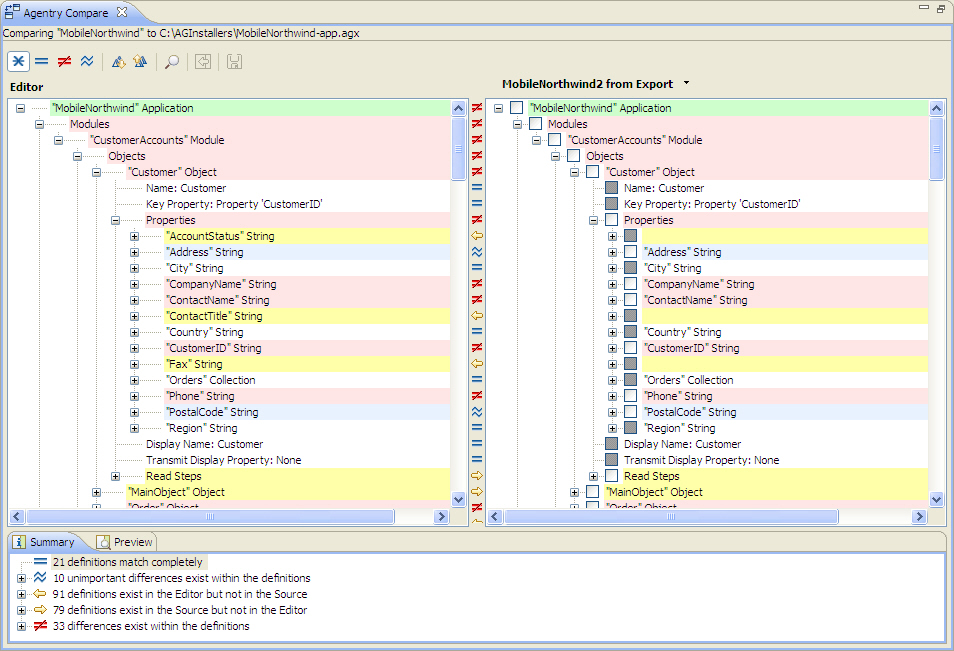The height and width of the screenshot is (651, 954).
Task: Expand the 33 differences summary item
Action: (21, 626)
